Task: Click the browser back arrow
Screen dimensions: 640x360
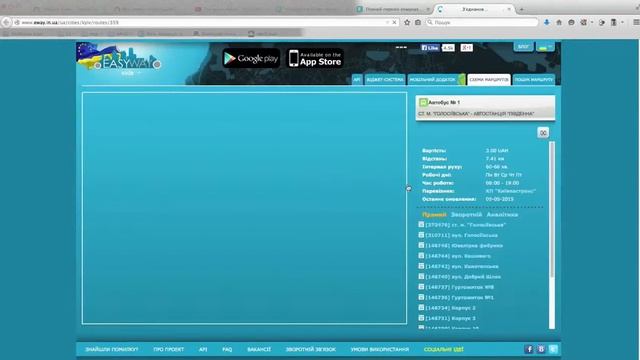Action: (6, 22)
